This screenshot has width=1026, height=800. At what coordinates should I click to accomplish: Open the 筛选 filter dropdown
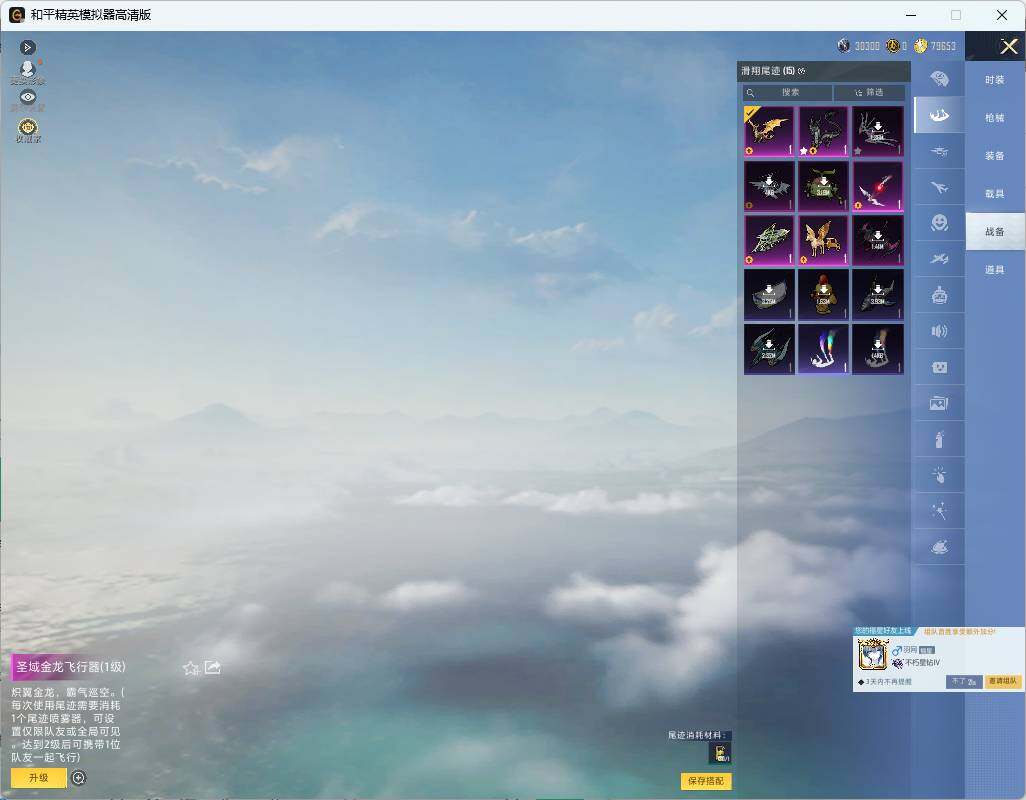coord(870,92)
